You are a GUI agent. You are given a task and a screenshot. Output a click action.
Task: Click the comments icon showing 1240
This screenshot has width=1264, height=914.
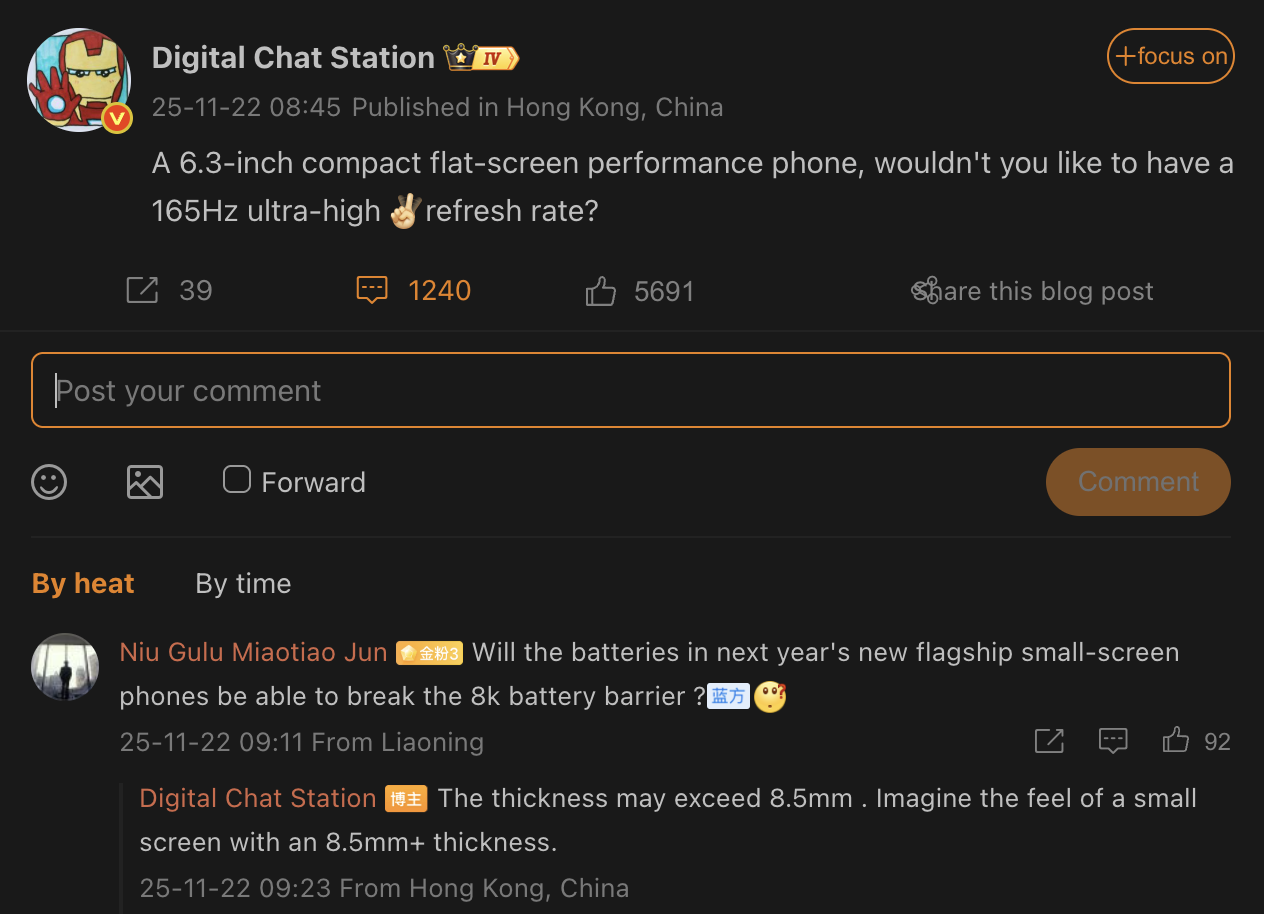tap(372, 291)
